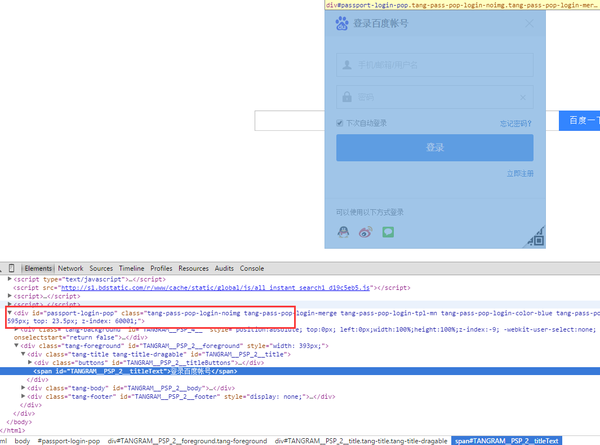Click the span#TANGRAM__PSP_2__titleText breadcrumb
Screen dimensions: 600x445
[507, 441]
